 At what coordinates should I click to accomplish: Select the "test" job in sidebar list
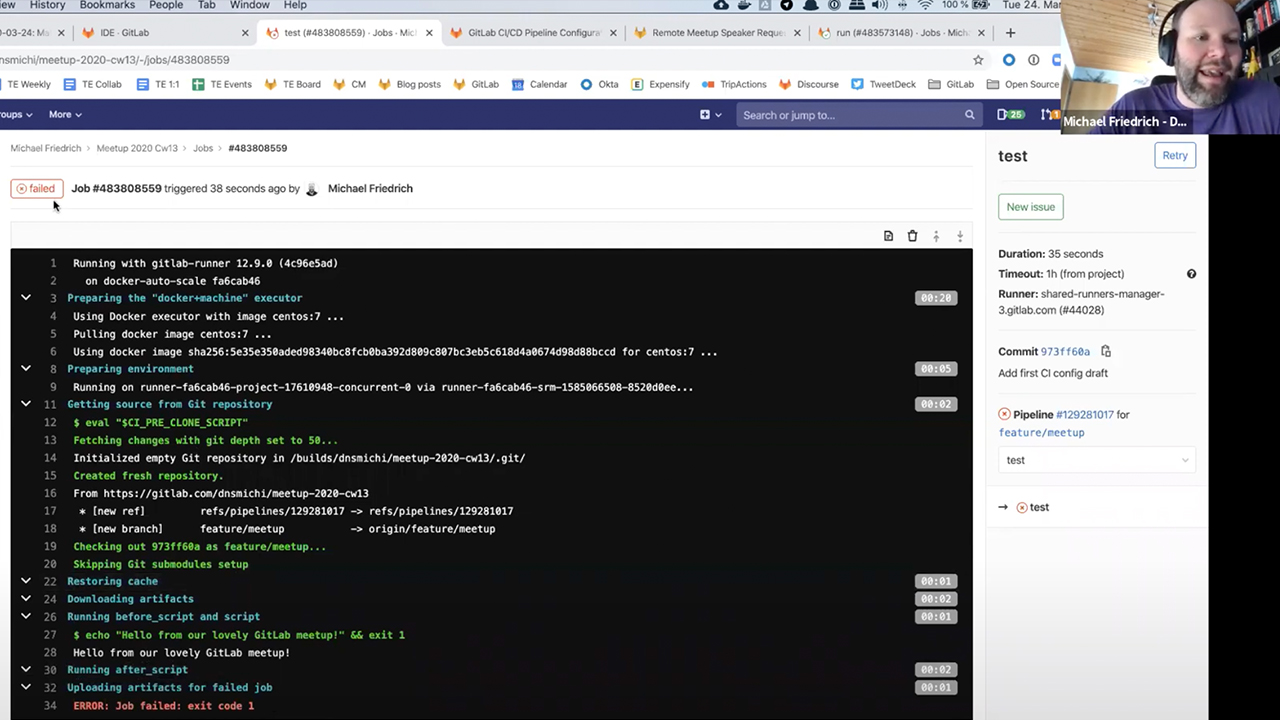click(x=1040, y=507)
